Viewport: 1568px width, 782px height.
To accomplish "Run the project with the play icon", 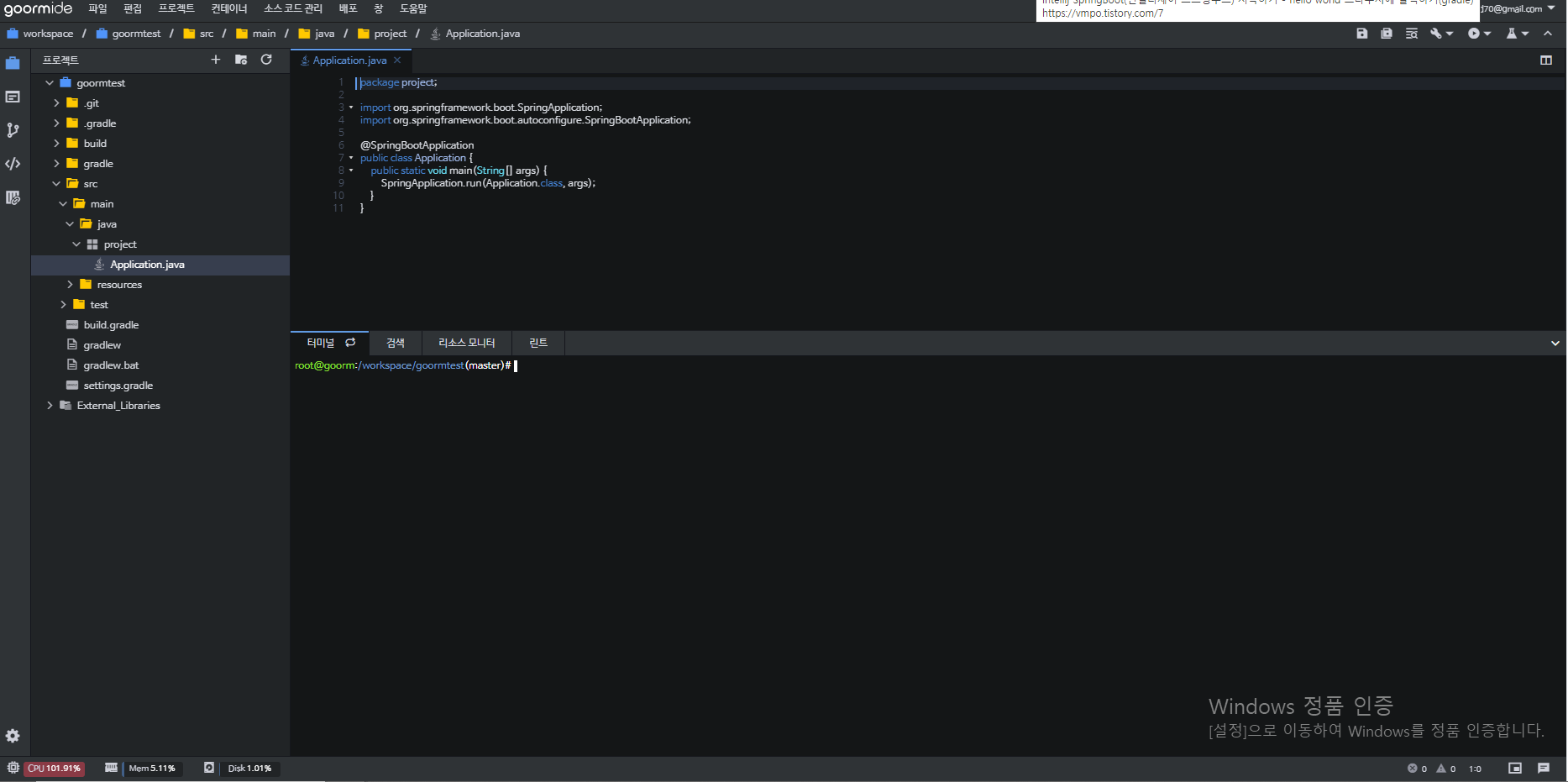I will 1474,34.
